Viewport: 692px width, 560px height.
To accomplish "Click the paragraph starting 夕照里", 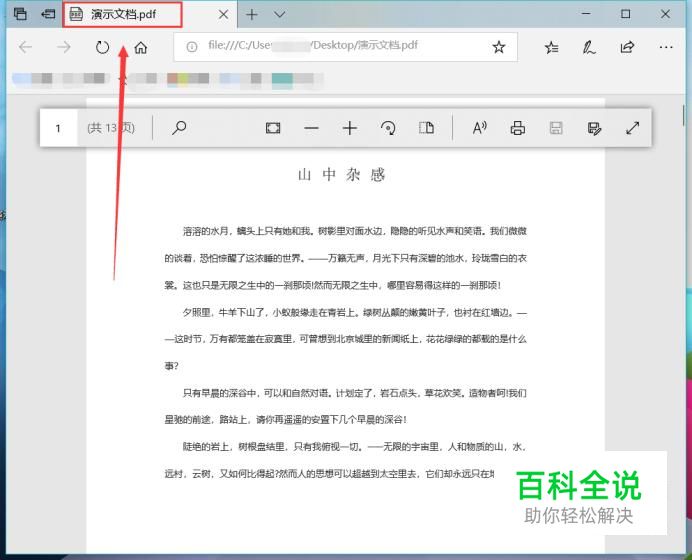I will click(x=346, y=339).
